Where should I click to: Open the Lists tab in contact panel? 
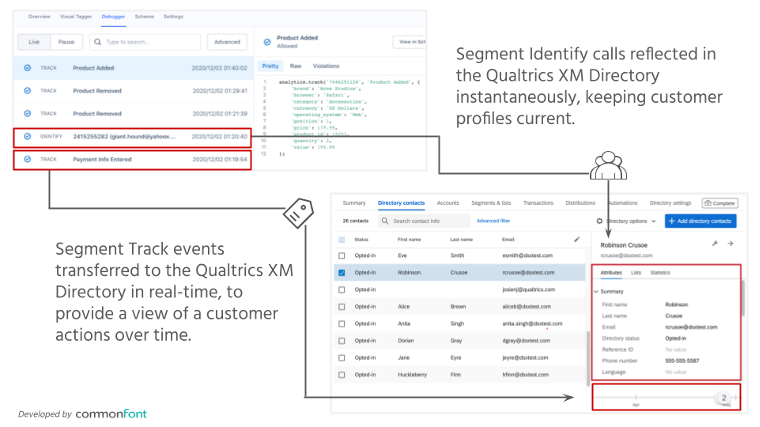coord(636,273)
